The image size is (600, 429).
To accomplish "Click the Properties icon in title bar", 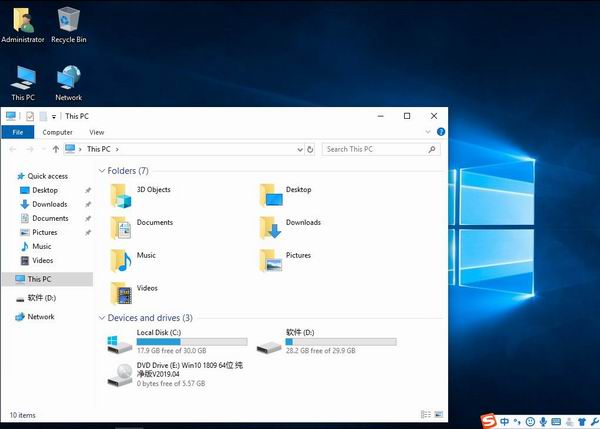I will [x=30, y=116].
